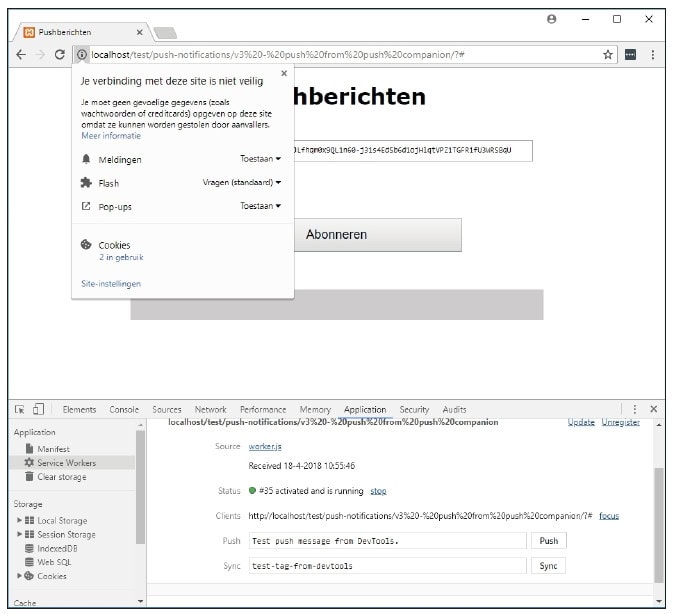Switch to Network tab
The width and height of the screenshot is (673, 614).
210,409
